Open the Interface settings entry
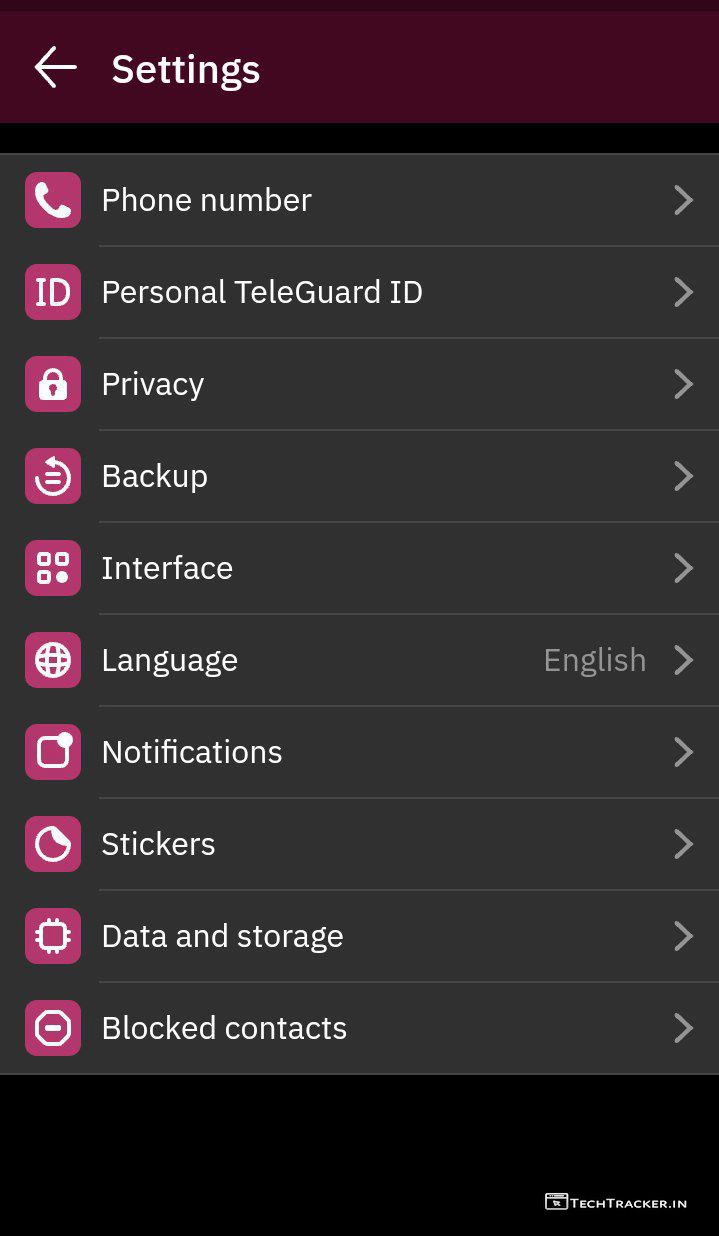 click(x=167, y=568)
